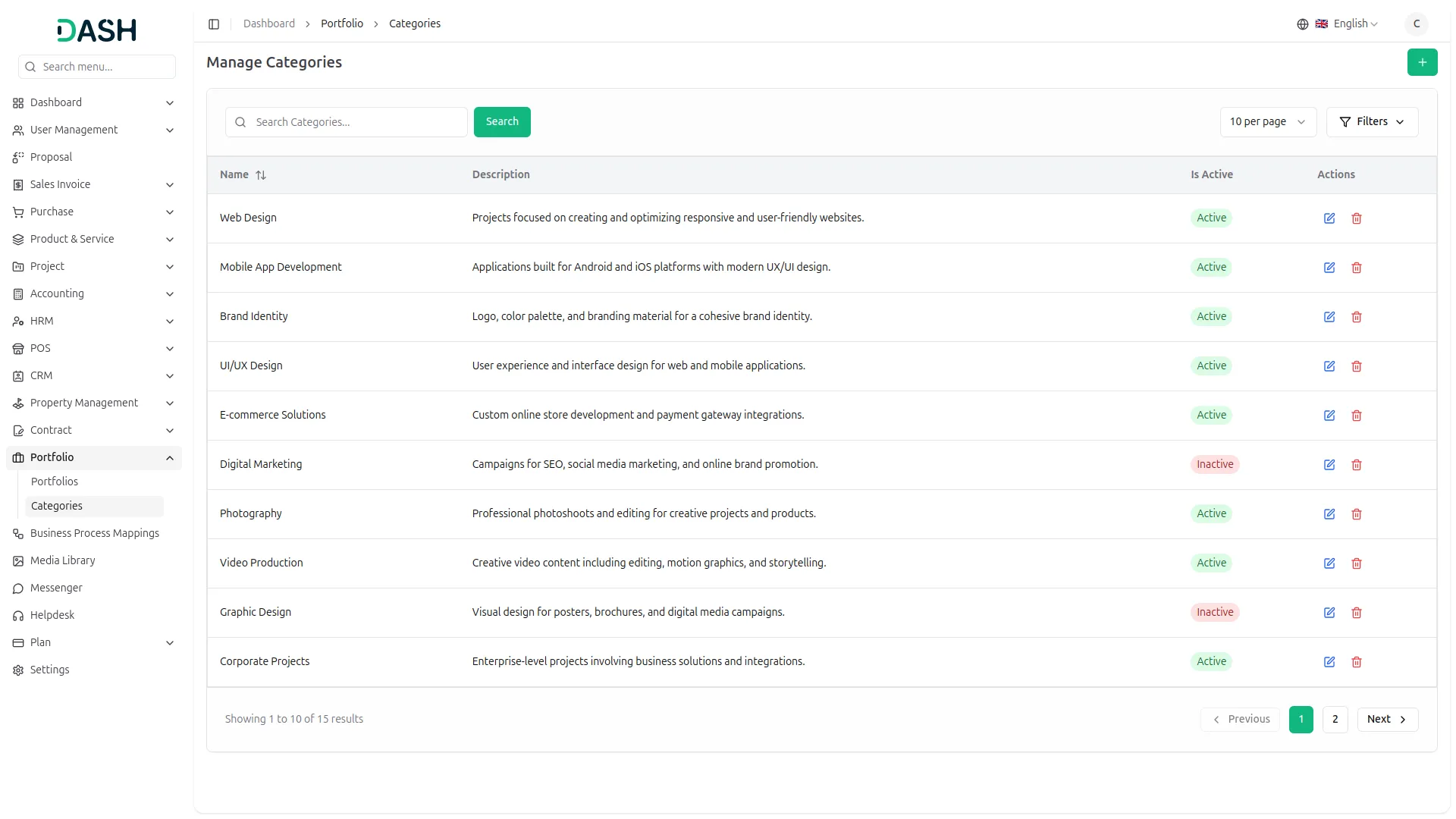Edit the Web Design category

coord(1329,218)
